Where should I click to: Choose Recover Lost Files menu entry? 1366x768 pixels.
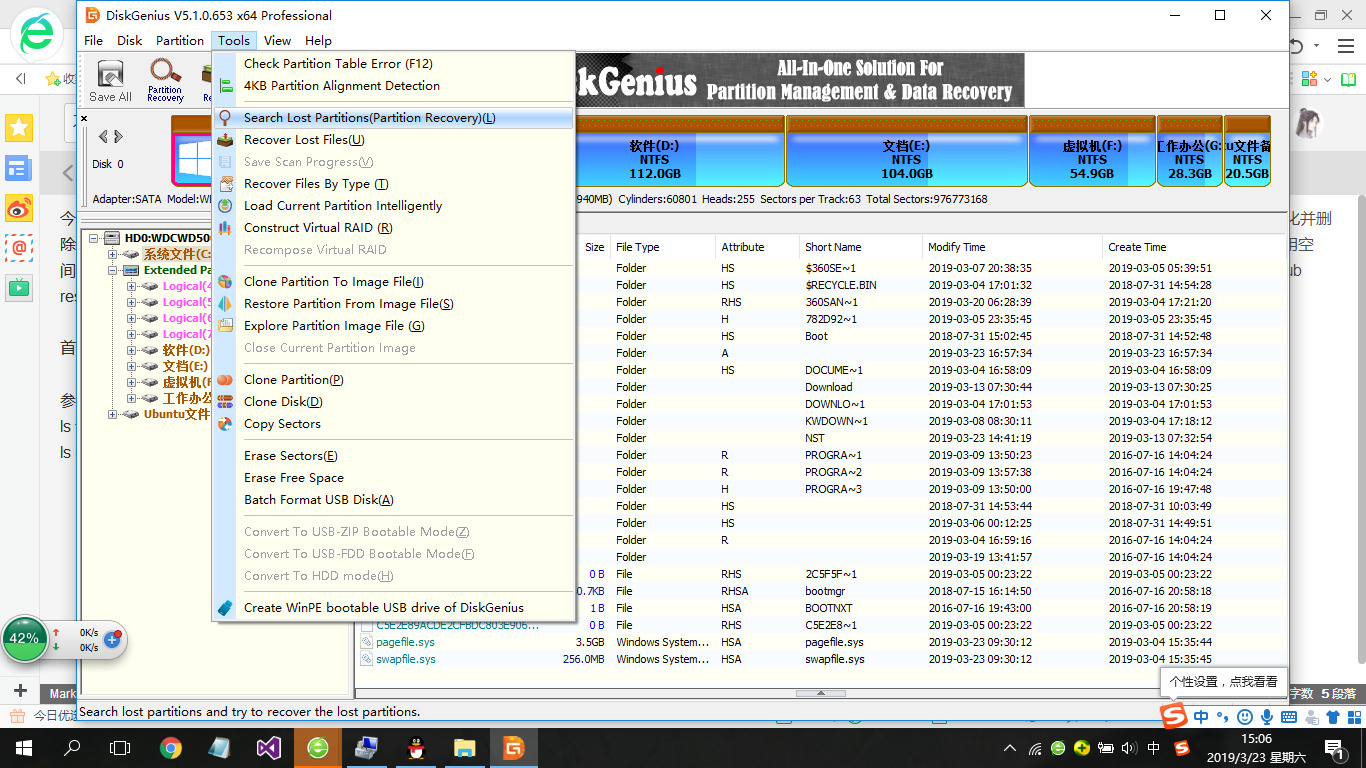point(394,140)
